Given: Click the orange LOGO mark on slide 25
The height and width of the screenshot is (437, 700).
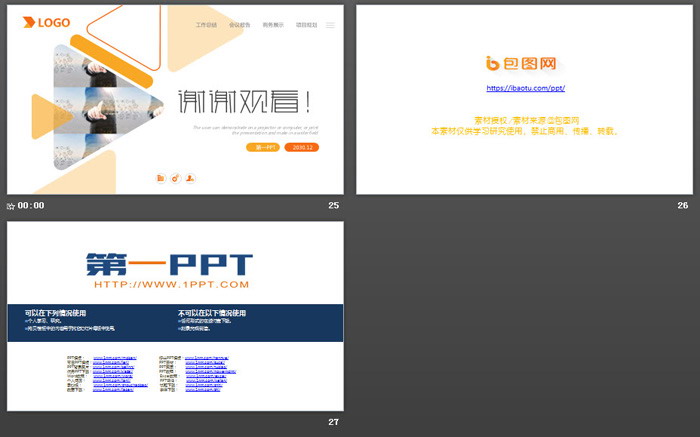Looking at the screenshot, I should (x=46, y=22).
